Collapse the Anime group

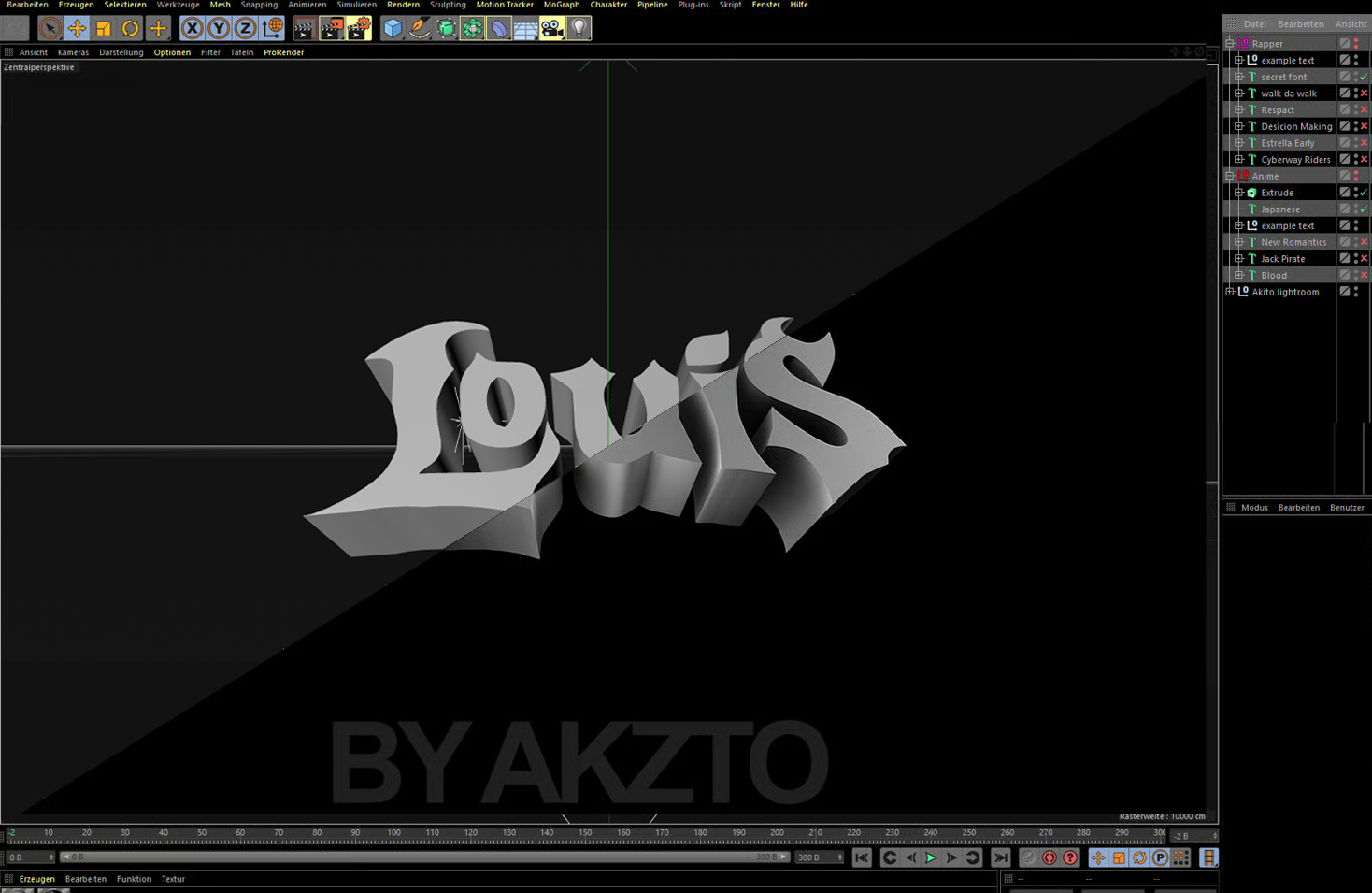(x=1230, y=176)
